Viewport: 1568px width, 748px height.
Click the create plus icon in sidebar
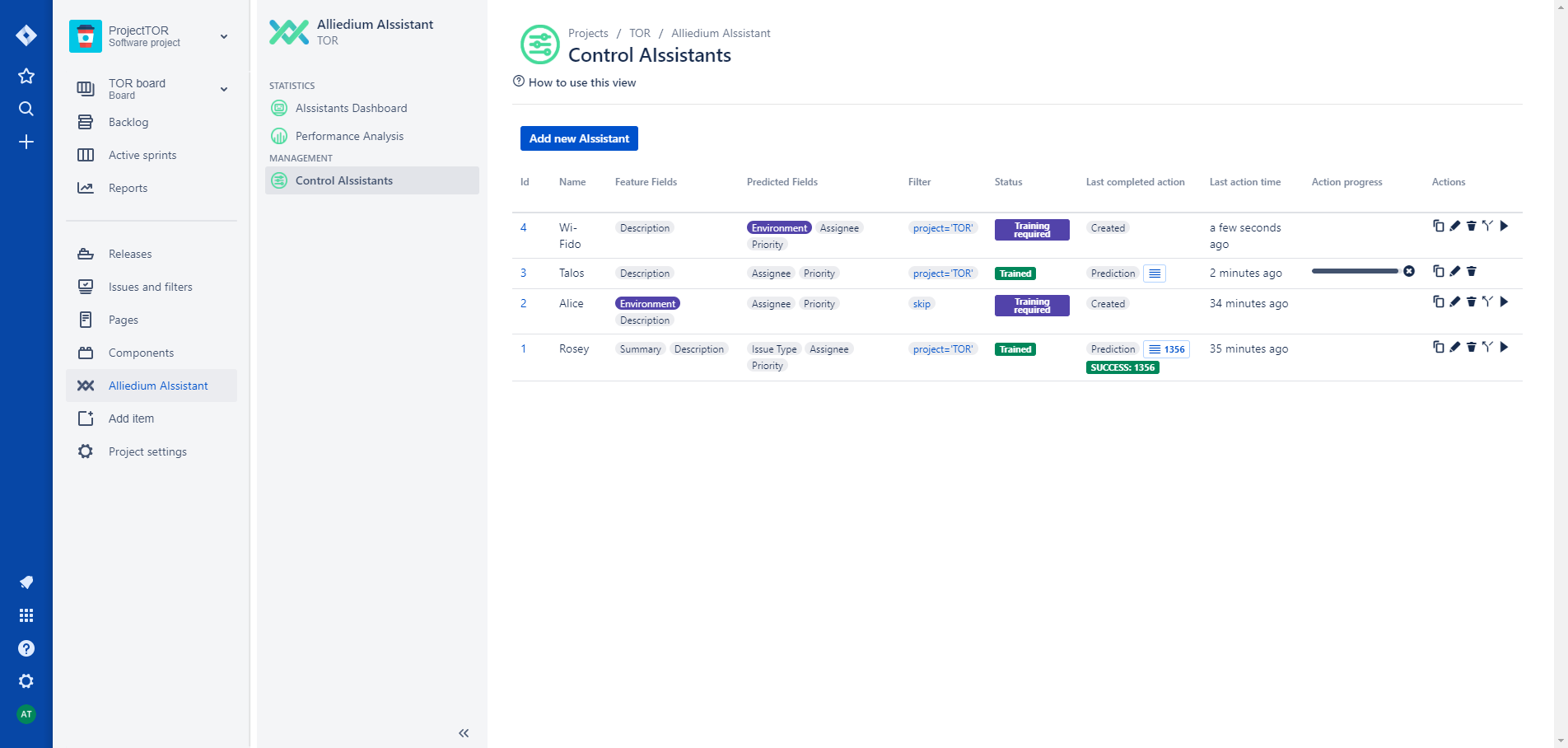tap(26, 143)
